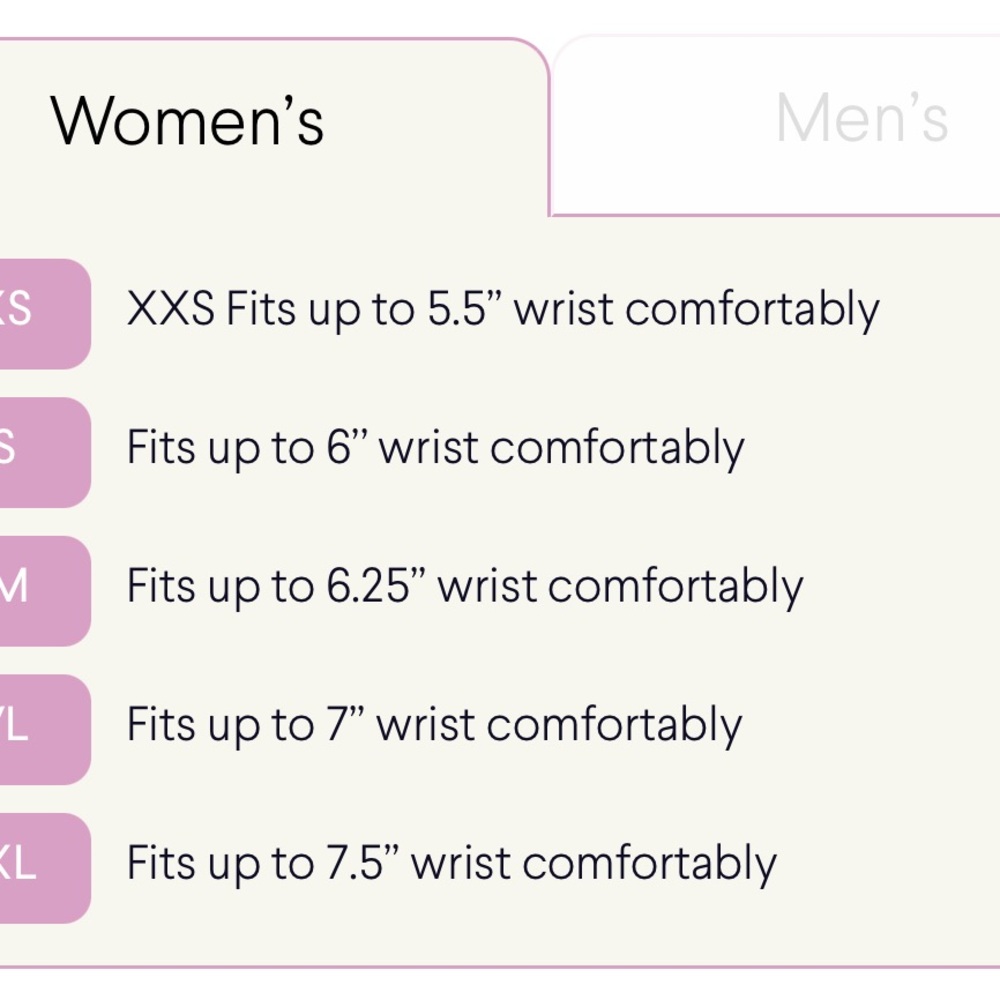Select 'Fits up to 6.25” wrist comfortably' line
The width and height of the screenshot is (1000, 1000).
(464, 587)
